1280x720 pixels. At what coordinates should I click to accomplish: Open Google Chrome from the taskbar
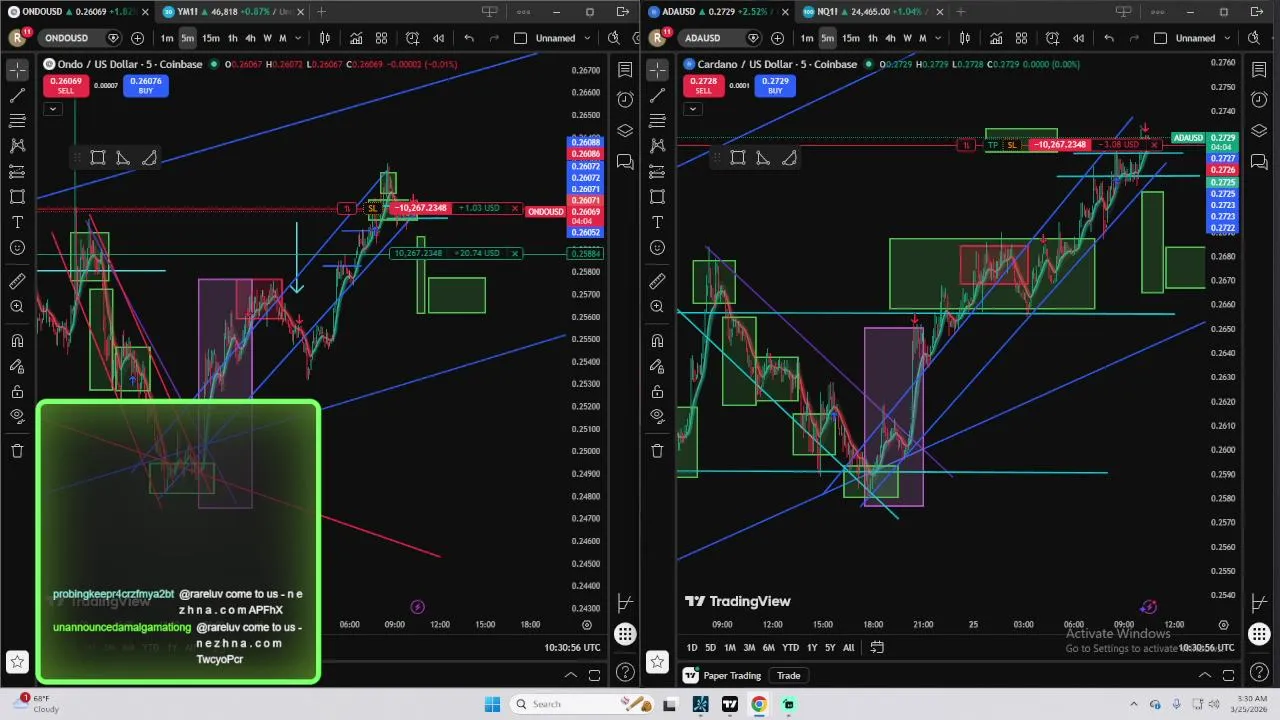(759, 704)
